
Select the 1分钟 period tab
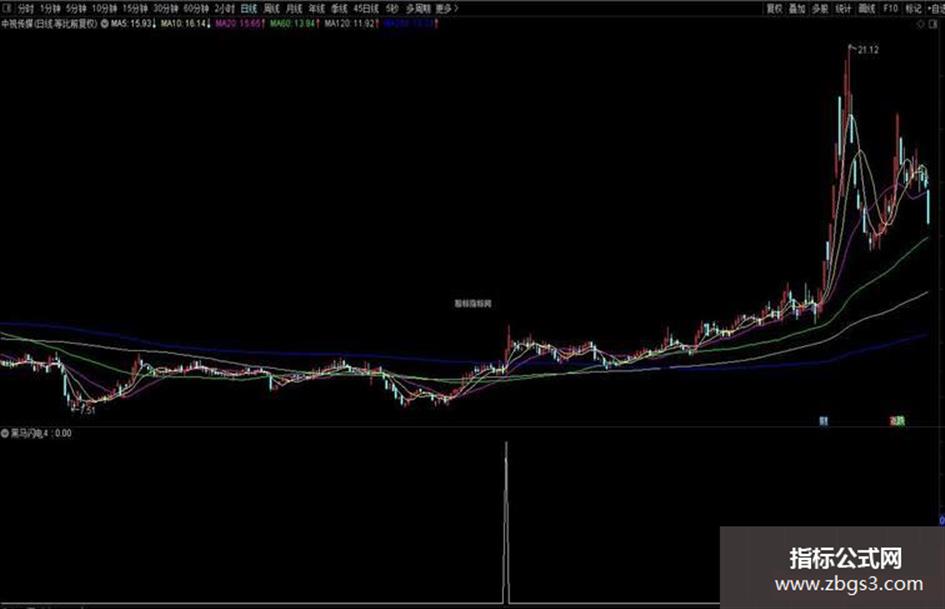[x=50, y=8]
